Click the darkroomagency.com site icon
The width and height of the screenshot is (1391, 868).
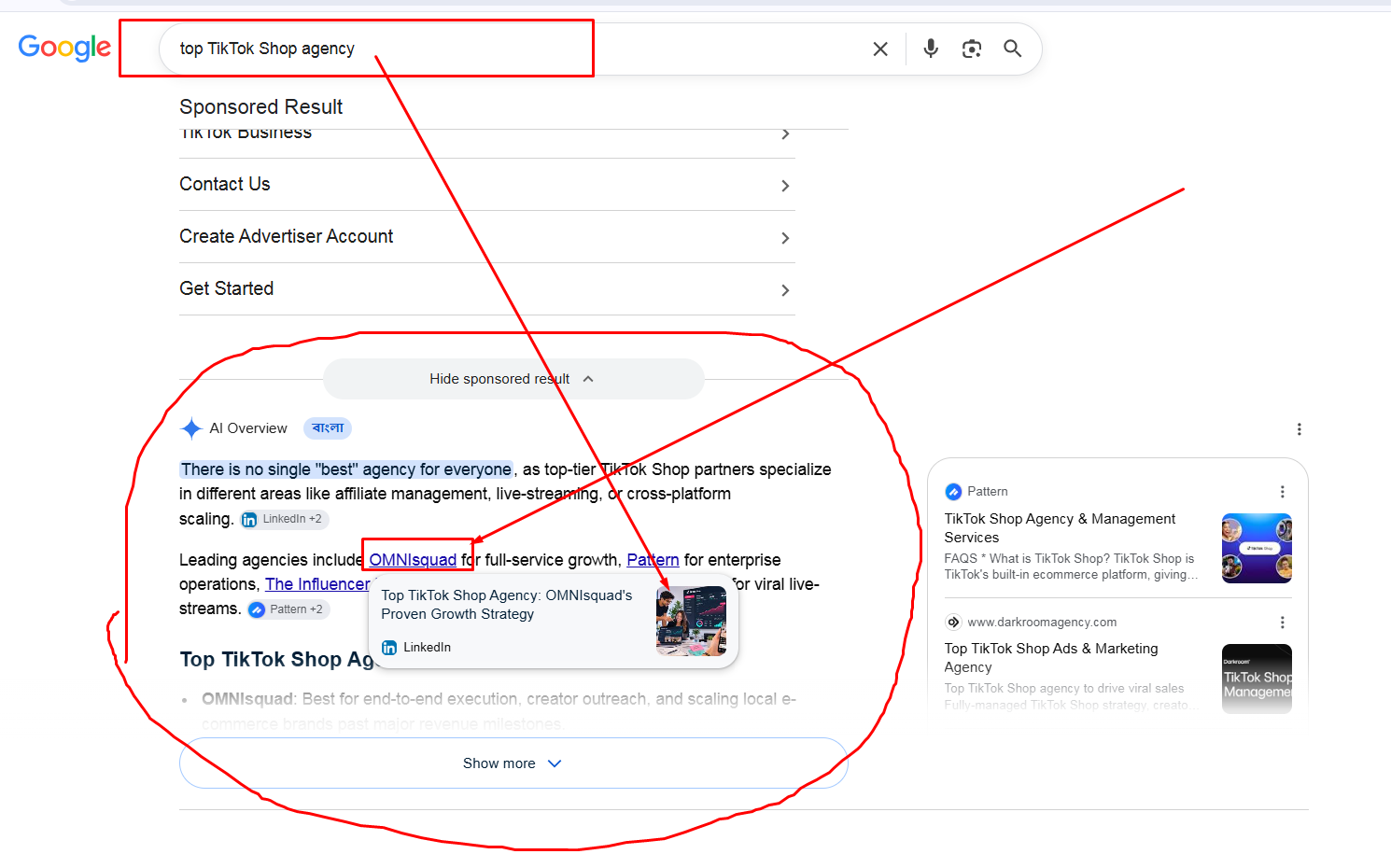click(953, 623)
